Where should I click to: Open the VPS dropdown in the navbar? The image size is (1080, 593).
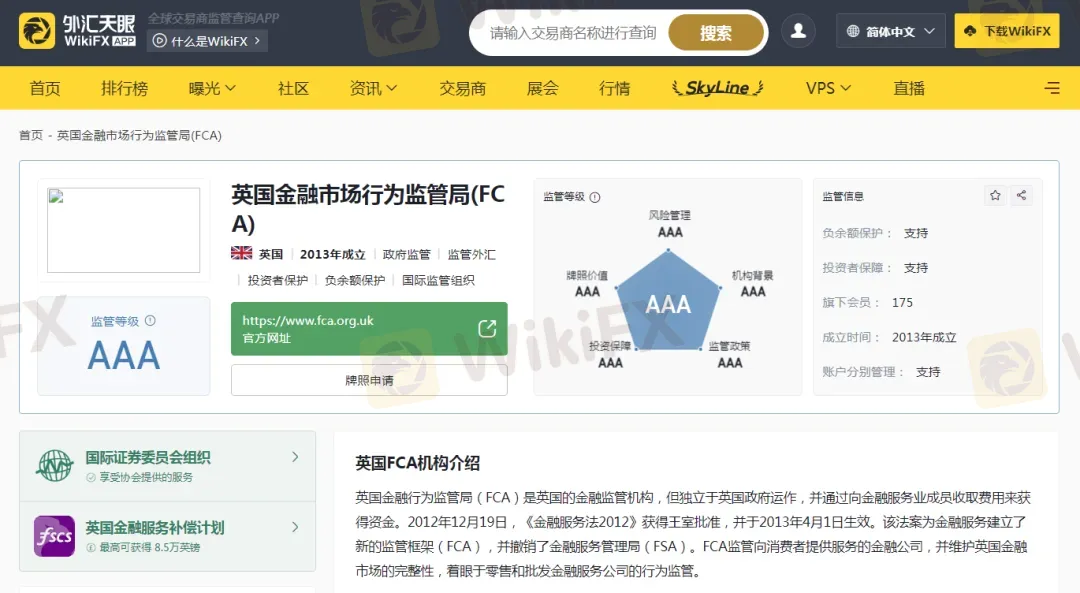[827, 88]
